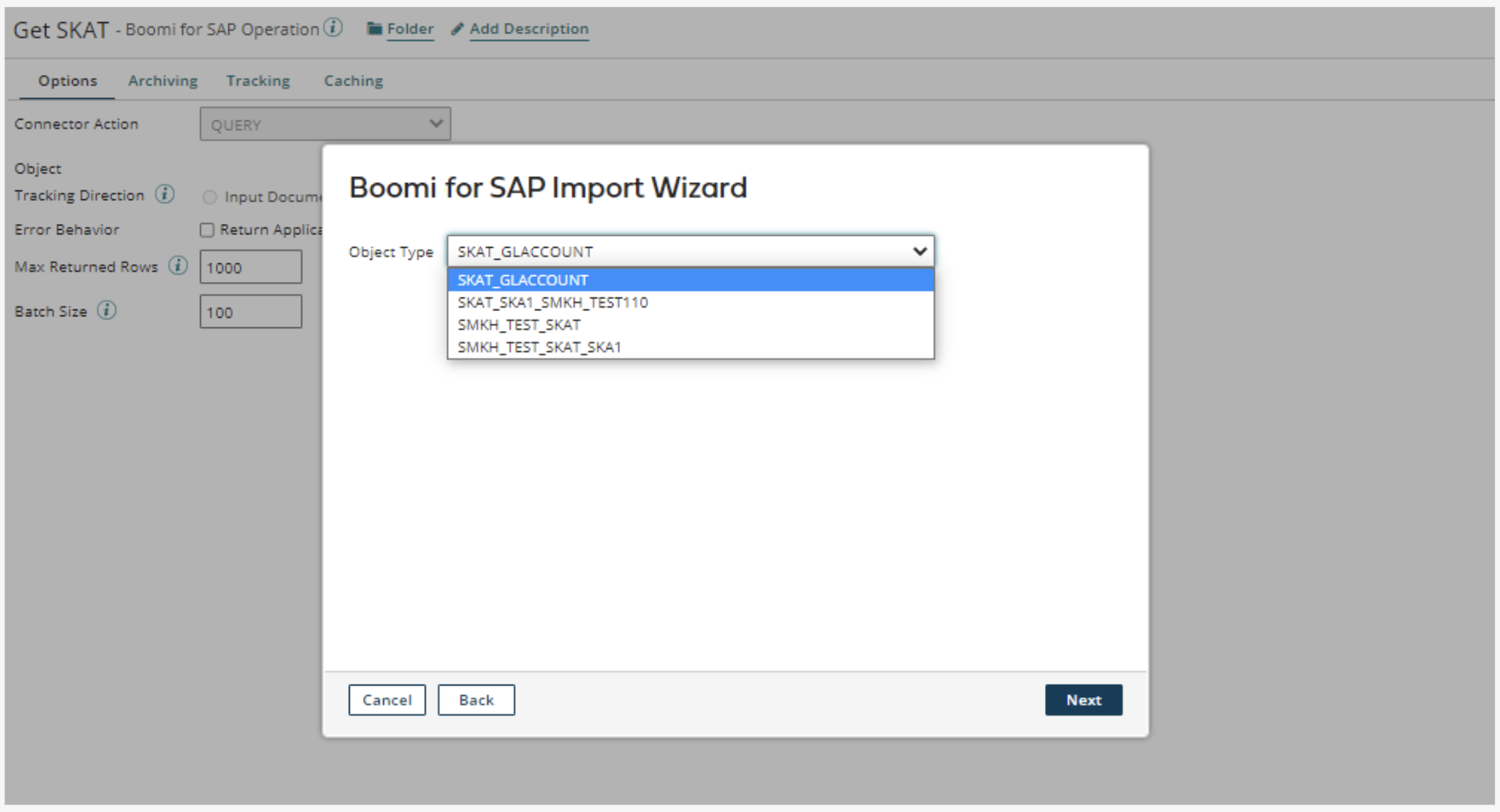Click Max Returned Rows info icon
The width and height of the screenshot is (1500, 812).
pyautogui.click(x=178, y=266)
